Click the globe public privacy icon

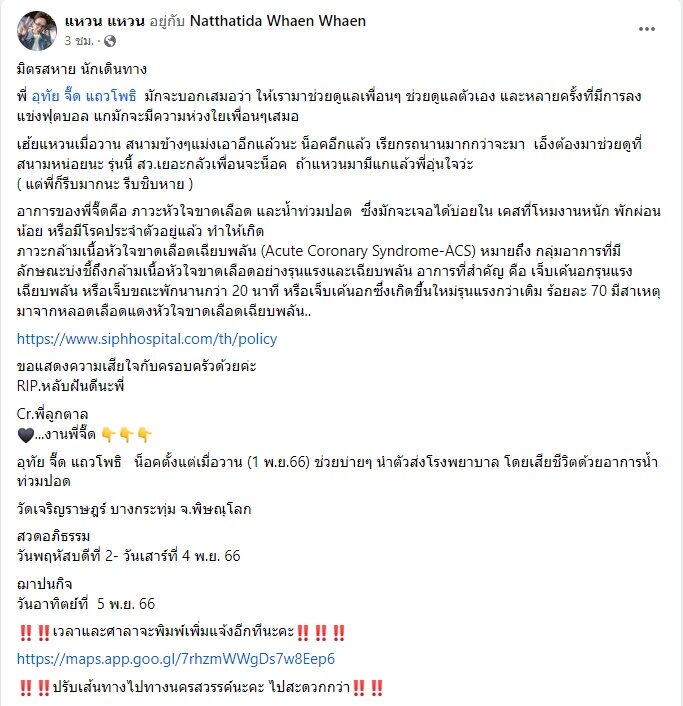coord(110,41)
